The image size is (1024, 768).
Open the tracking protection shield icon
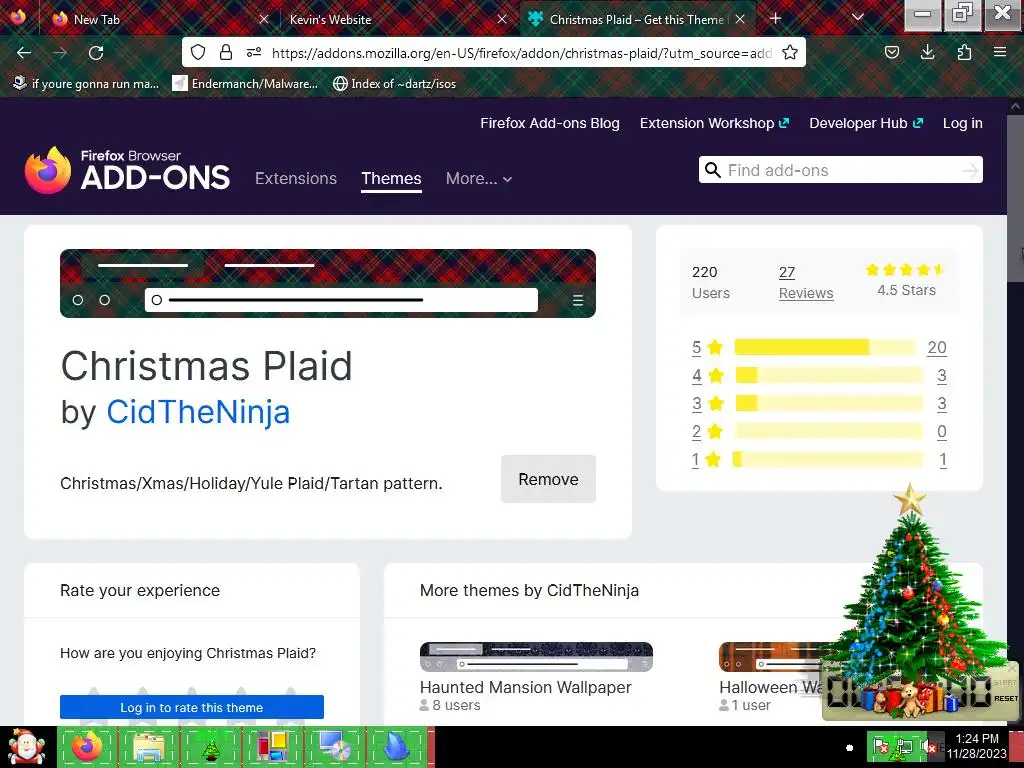click(198, 52)
